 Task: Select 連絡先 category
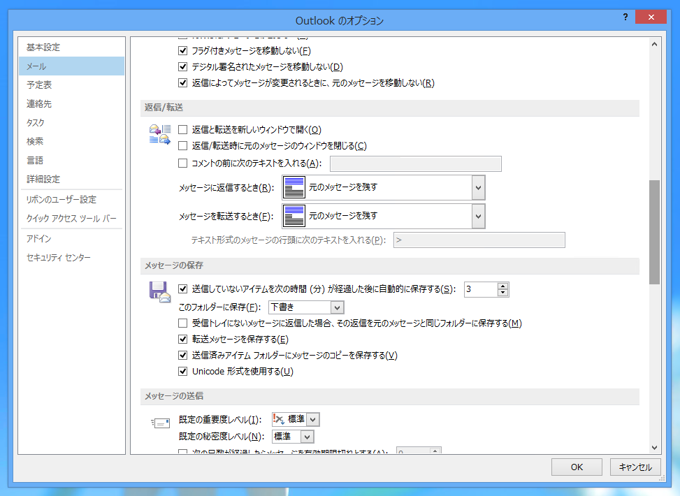(x=72, y=104)
